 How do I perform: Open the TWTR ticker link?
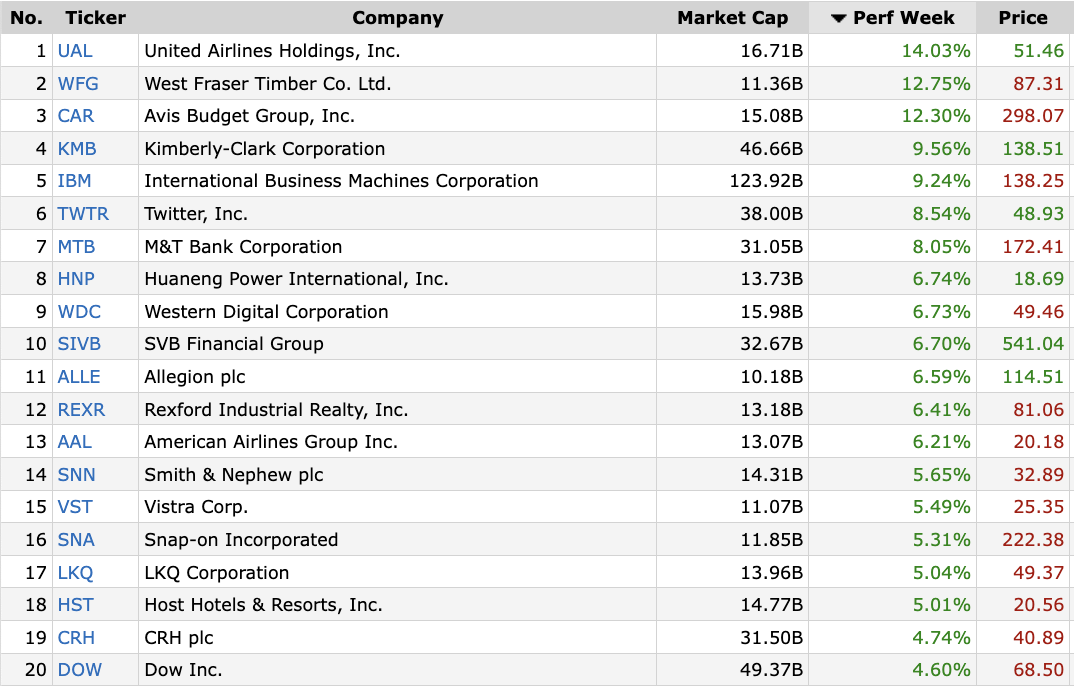83,214
